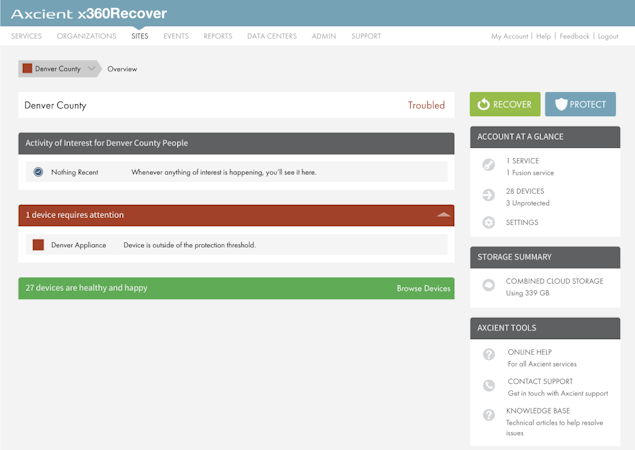Open the Denver Appliance device
Image resolution: width=635 pixels, height=450 pixels.
79,245
